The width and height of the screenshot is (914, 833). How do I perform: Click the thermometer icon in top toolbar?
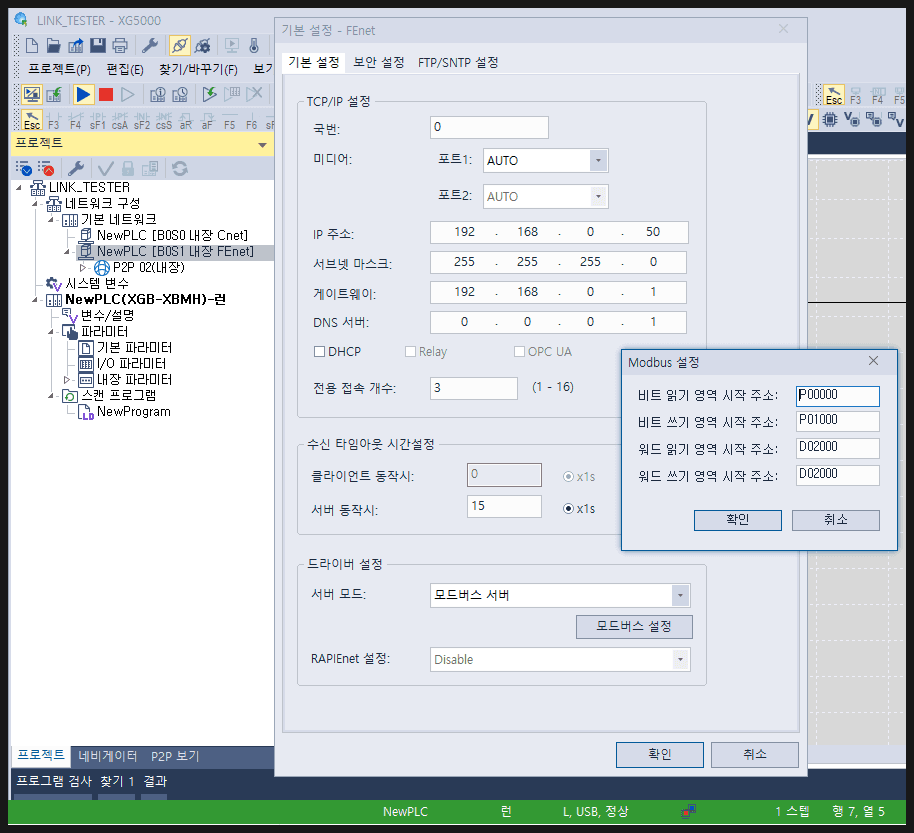click(x=254, y=45)
